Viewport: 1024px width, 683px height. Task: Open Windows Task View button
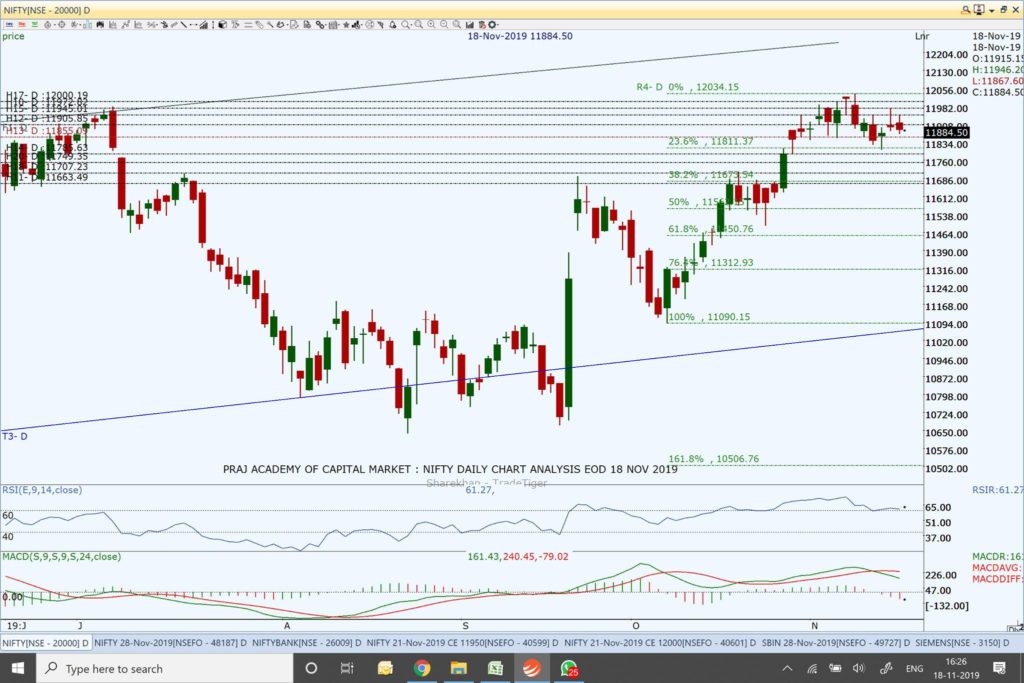pyautogui.click(x=347, y=668)
